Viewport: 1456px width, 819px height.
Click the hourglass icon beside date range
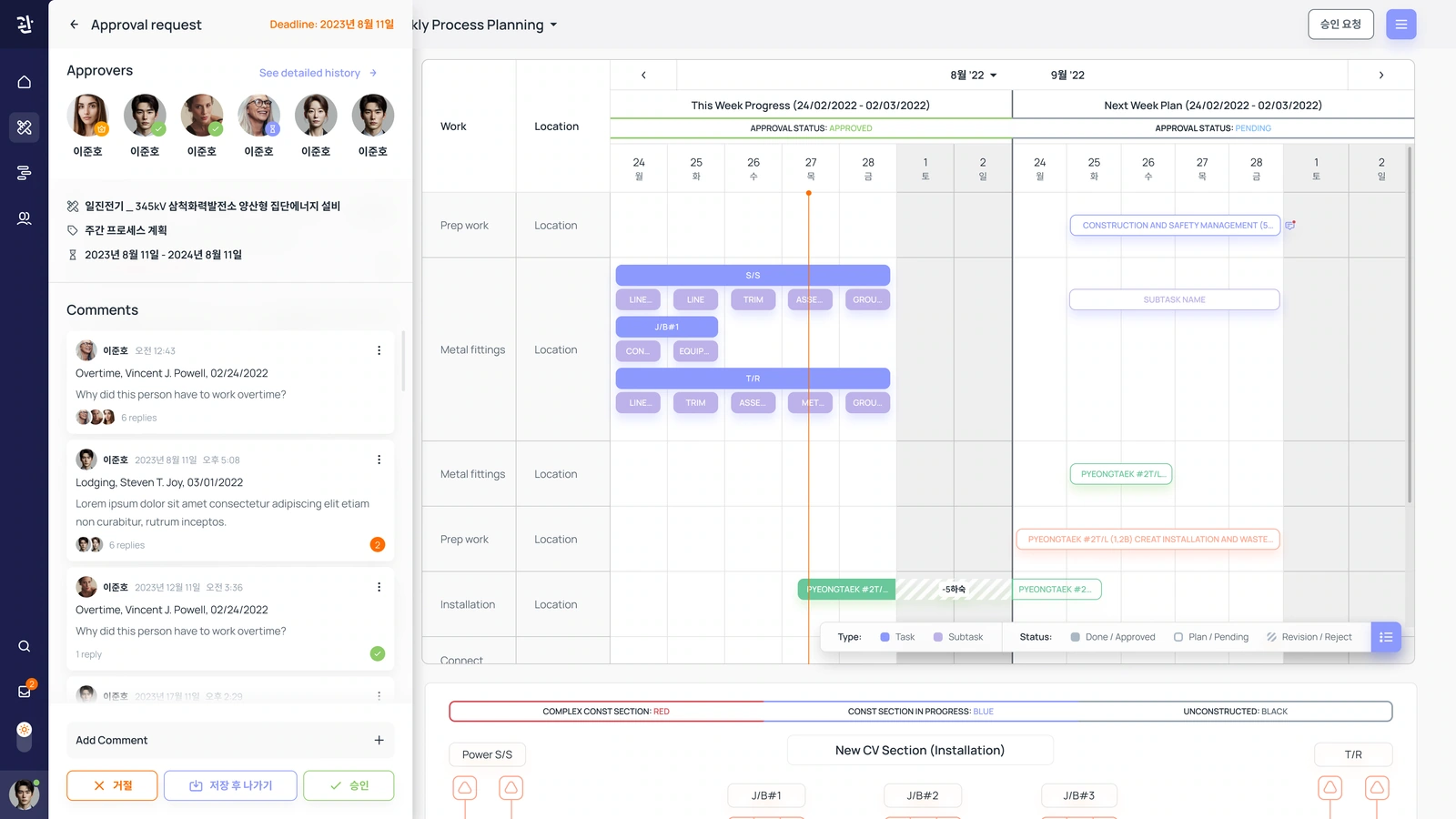[73, 255]
